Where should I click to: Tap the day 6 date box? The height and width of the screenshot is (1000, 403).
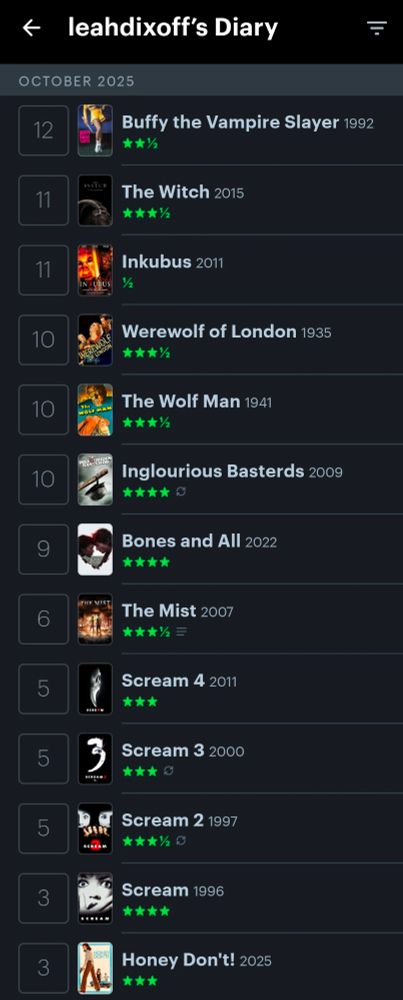(43, 619)
